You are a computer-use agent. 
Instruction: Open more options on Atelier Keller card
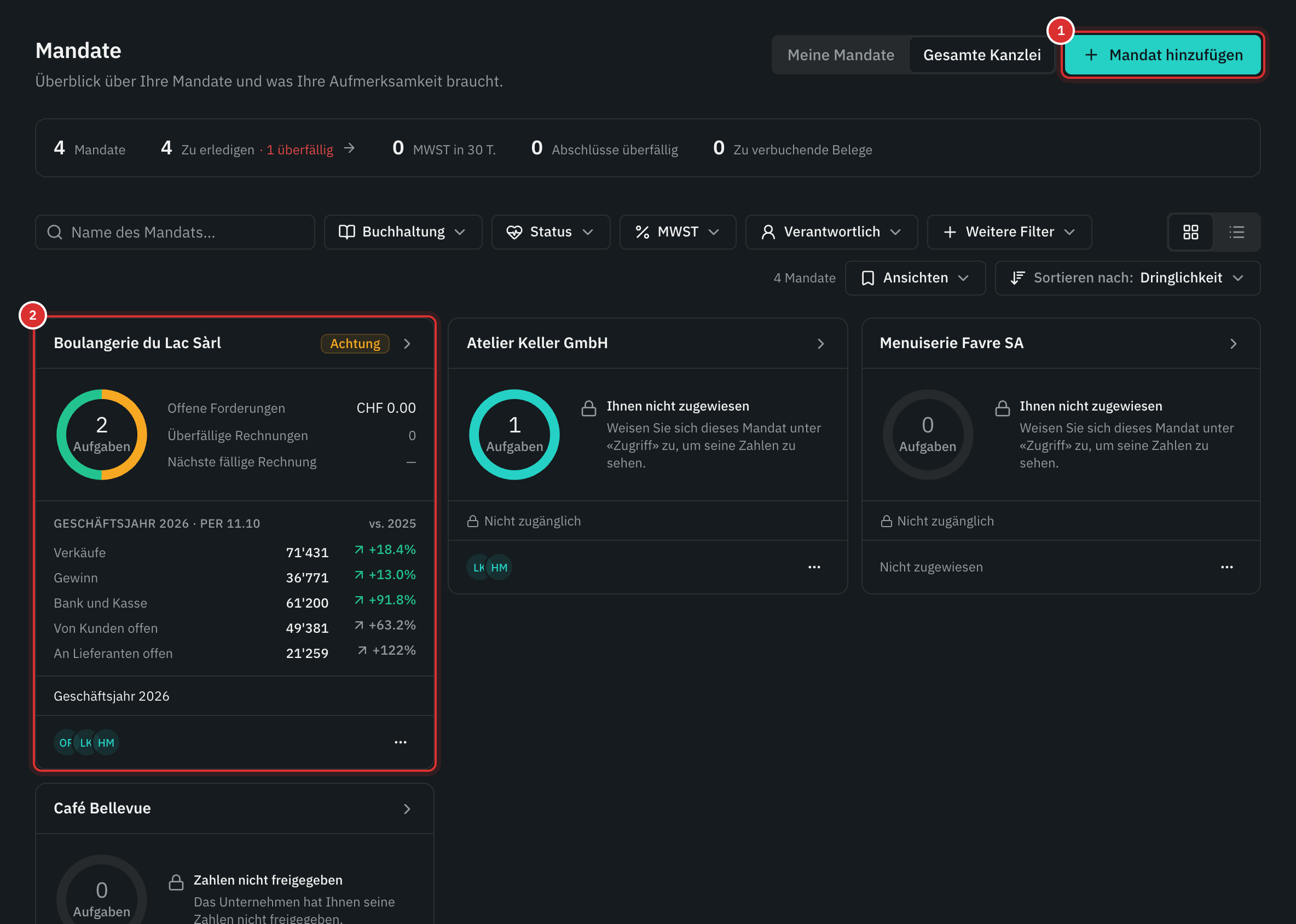point(814,567)
